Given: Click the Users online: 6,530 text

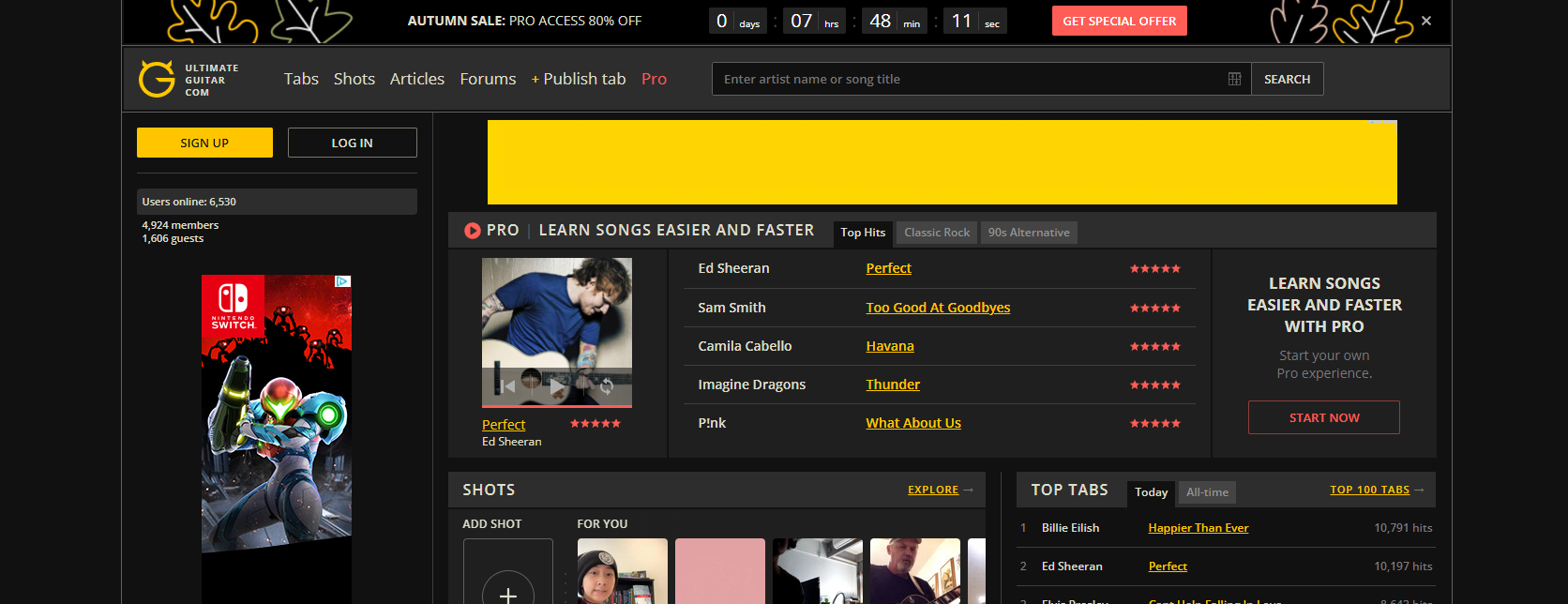Looking at the screenshot, I should point(188,202).
